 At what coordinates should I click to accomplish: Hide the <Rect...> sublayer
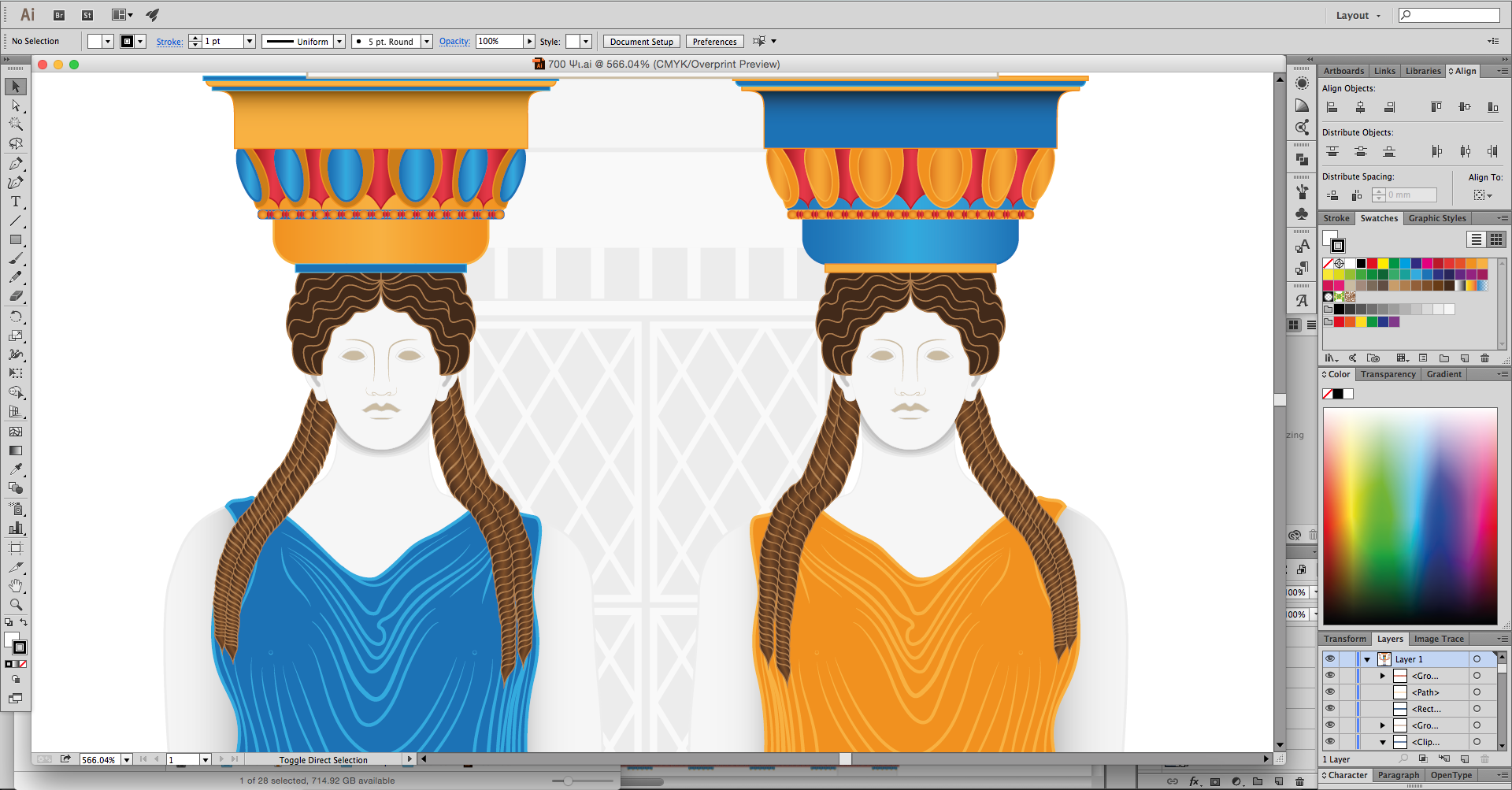1330,709
